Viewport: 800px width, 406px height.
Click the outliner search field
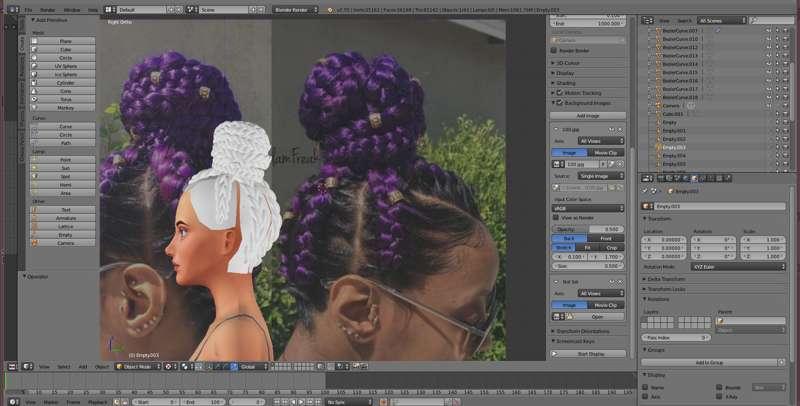tap(771, 20)
